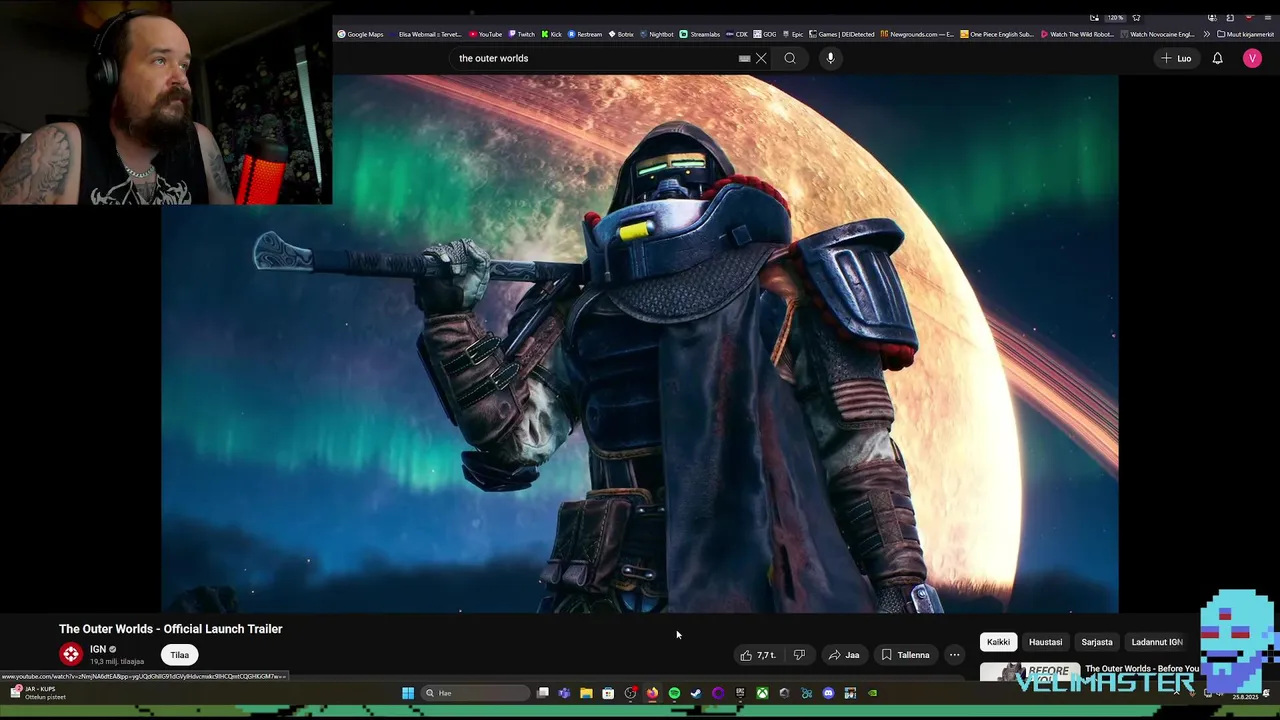Select the Kaikki filter chip
The image size is (1280, 720).
point(998,642)
